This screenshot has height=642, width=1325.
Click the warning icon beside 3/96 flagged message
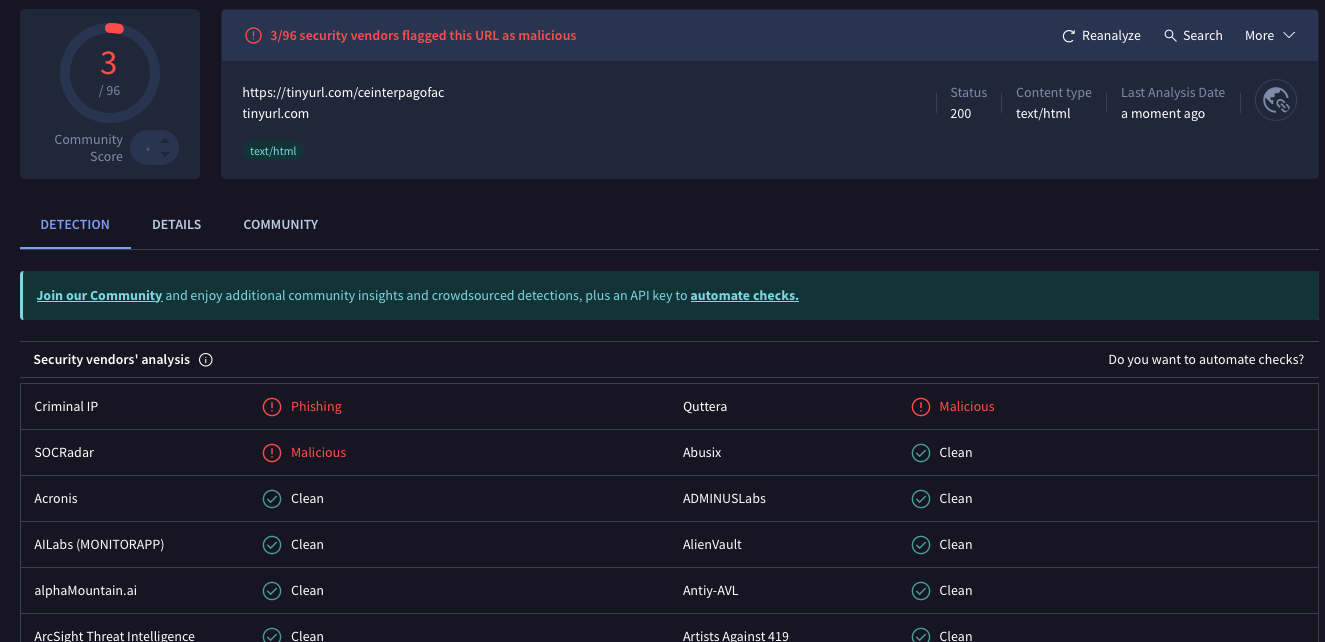coord(253,36)
